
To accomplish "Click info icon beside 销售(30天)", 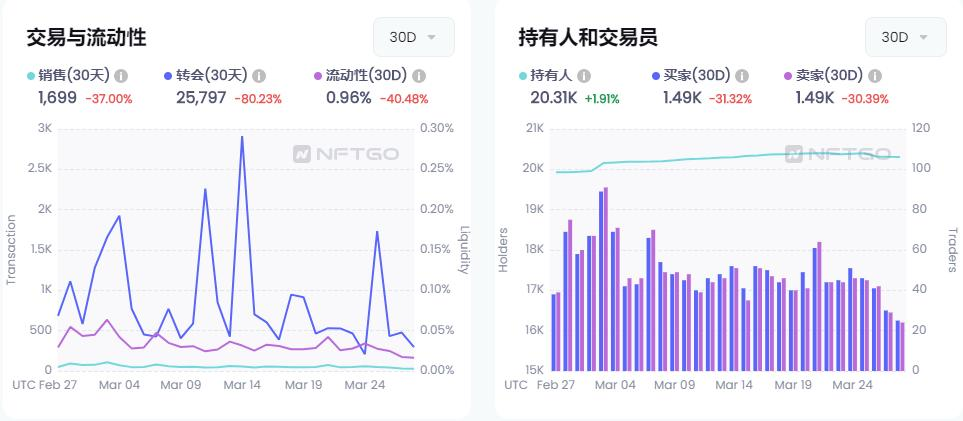I will click(121, 76).
